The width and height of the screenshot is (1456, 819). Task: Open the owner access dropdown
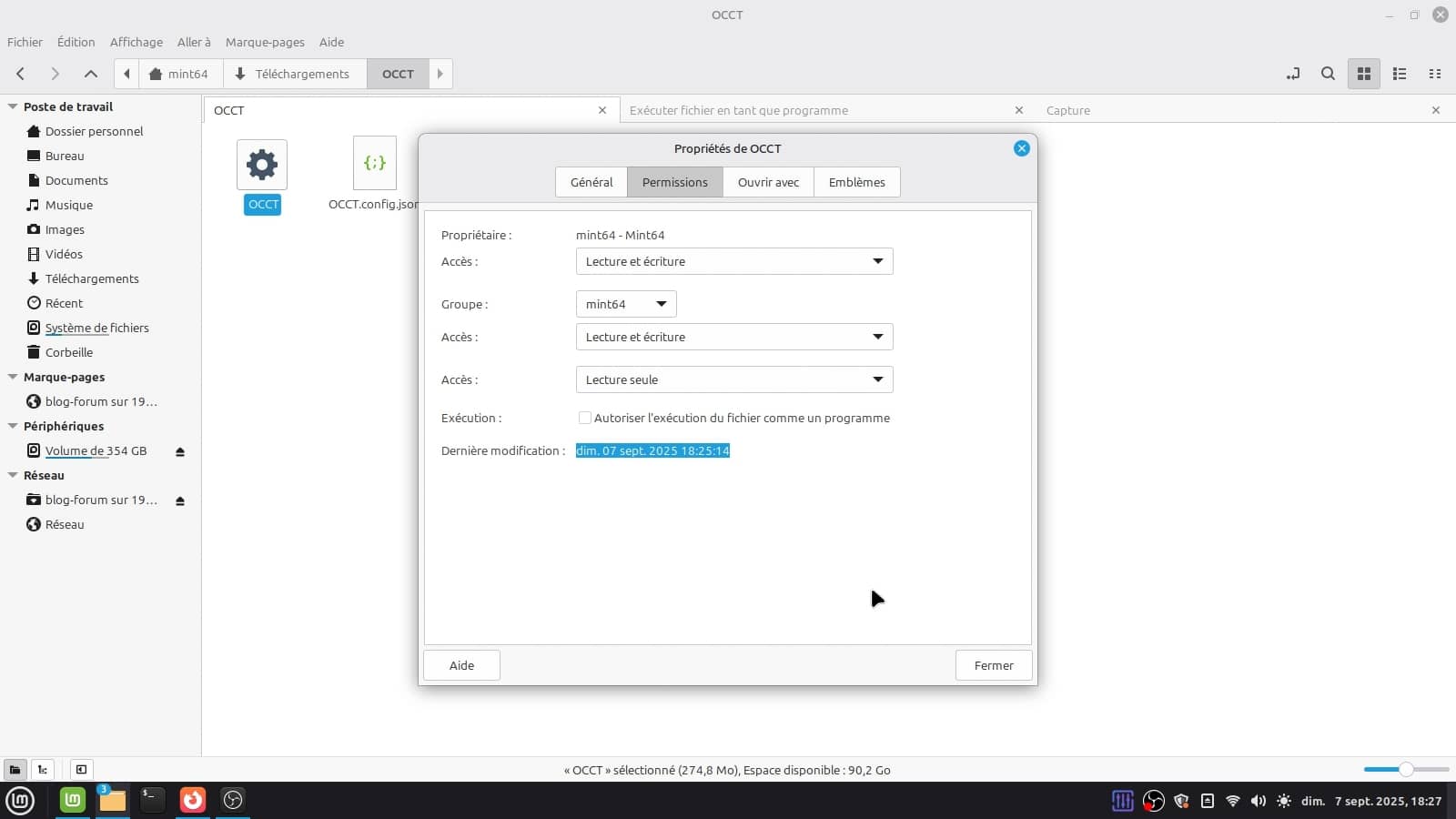coord(733,261)
